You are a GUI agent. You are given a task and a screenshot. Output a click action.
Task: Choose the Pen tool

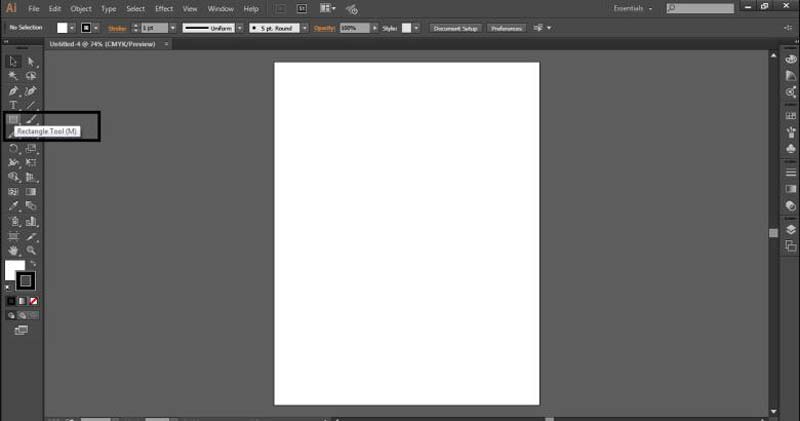click(x=14, y=91)
